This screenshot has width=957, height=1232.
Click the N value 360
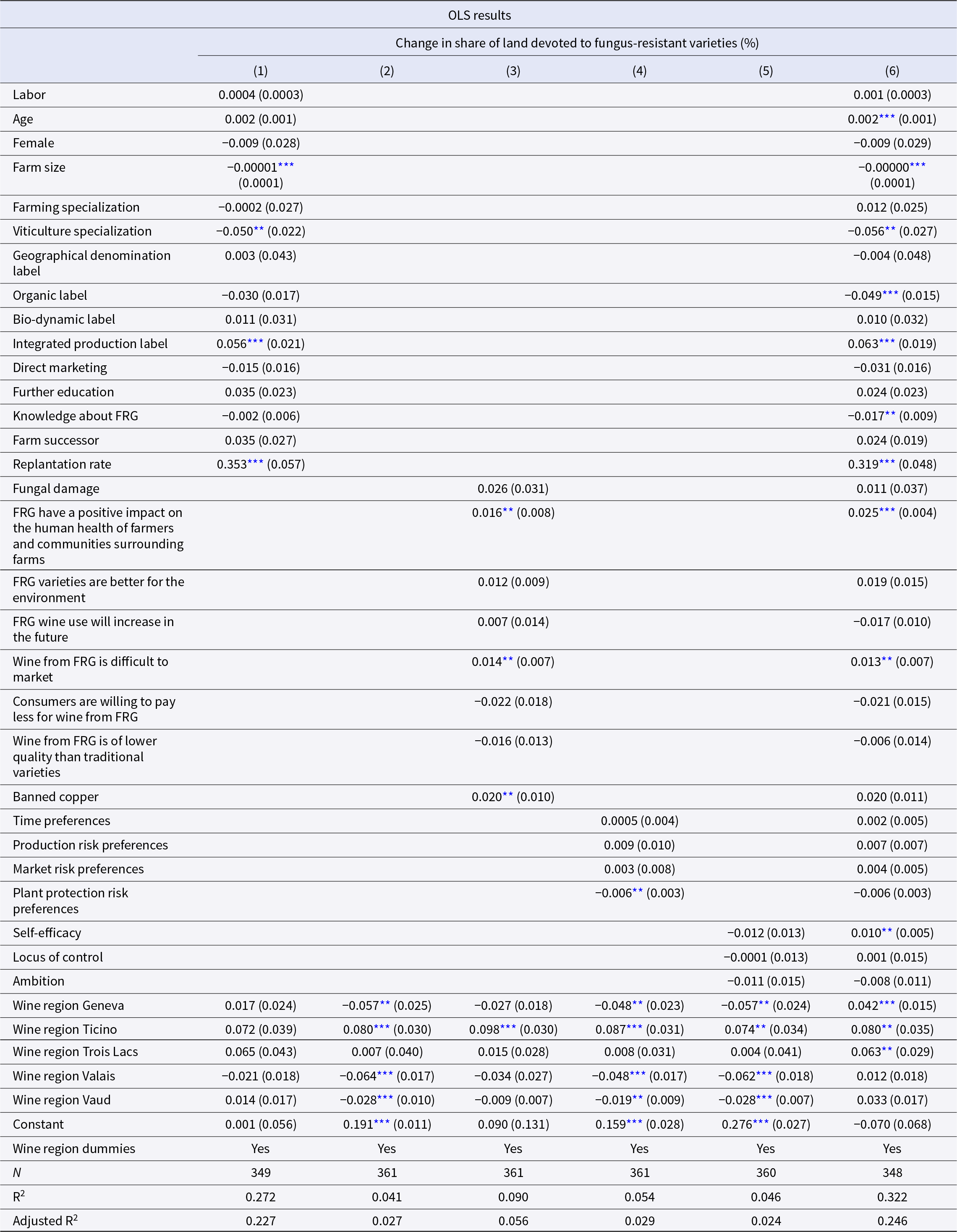[766, 1173]
